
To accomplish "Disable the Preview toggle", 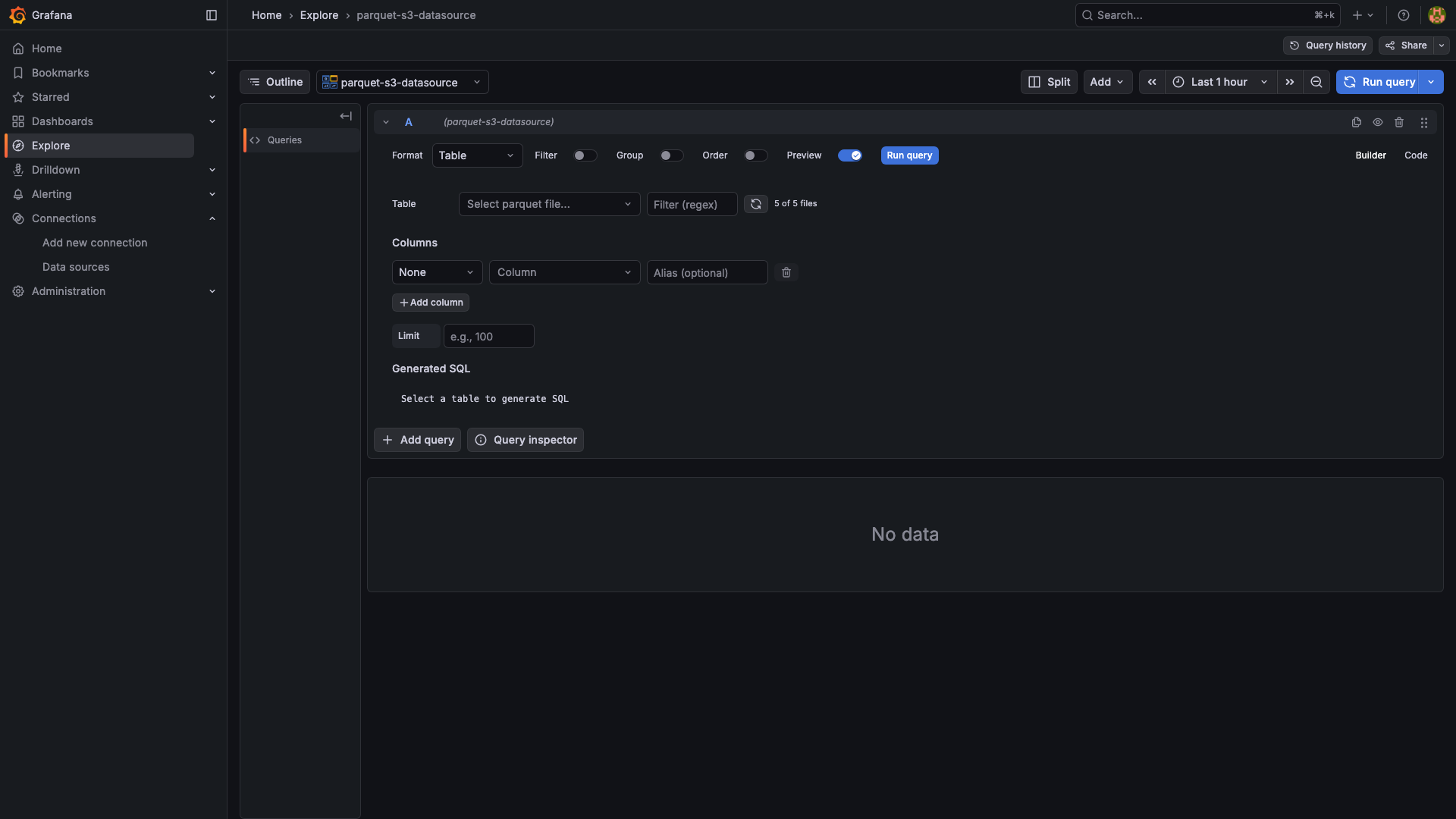I will pos(850,155).
